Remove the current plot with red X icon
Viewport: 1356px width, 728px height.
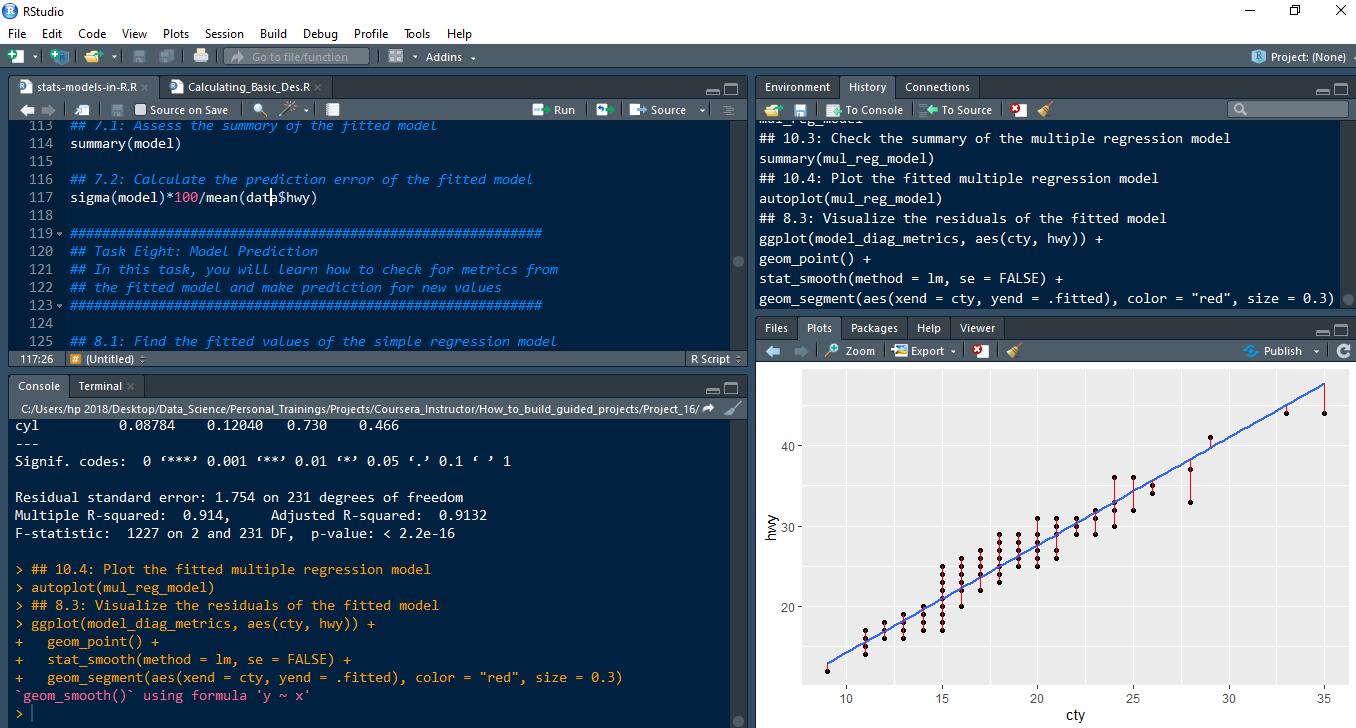click(x=981, y=351)
